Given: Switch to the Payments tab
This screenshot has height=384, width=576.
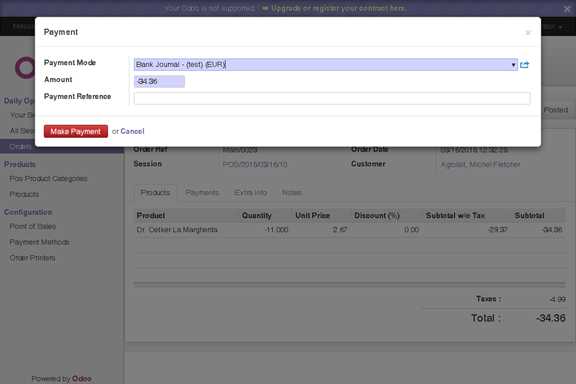Looking at the screenshot, I should point(202,193).
